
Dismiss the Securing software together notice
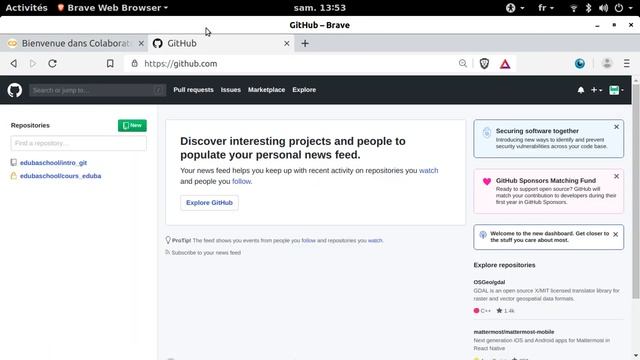(x=616, y=127)
